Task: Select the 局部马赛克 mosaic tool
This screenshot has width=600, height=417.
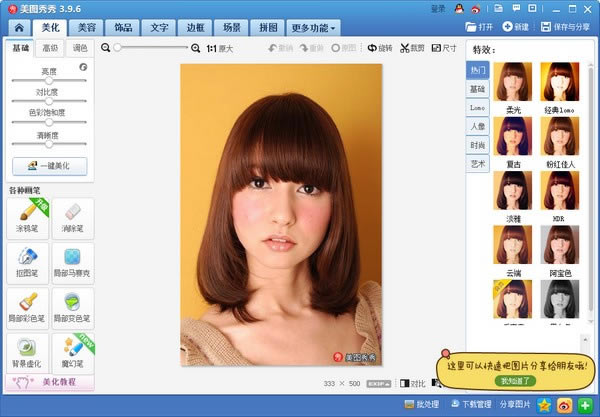Action: [x=71, y=263]
